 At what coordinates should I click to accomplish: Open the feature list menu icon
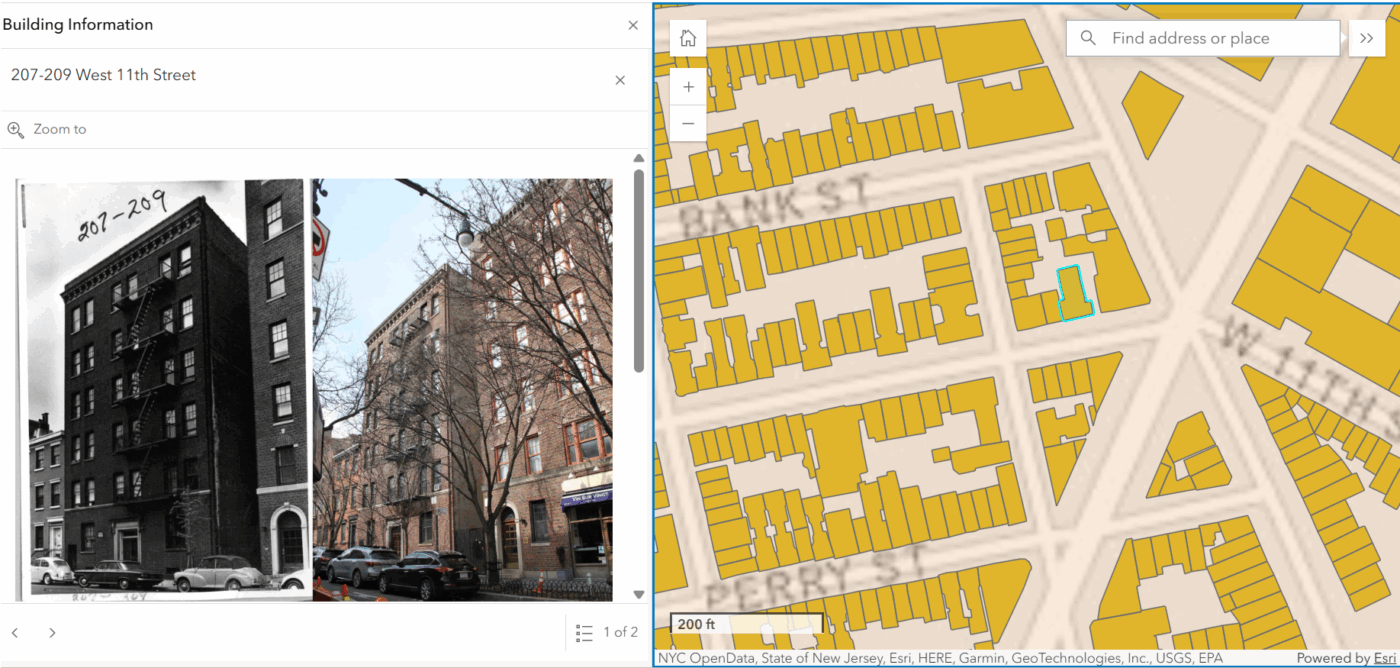pyautogui.click(x=584, y=633)
